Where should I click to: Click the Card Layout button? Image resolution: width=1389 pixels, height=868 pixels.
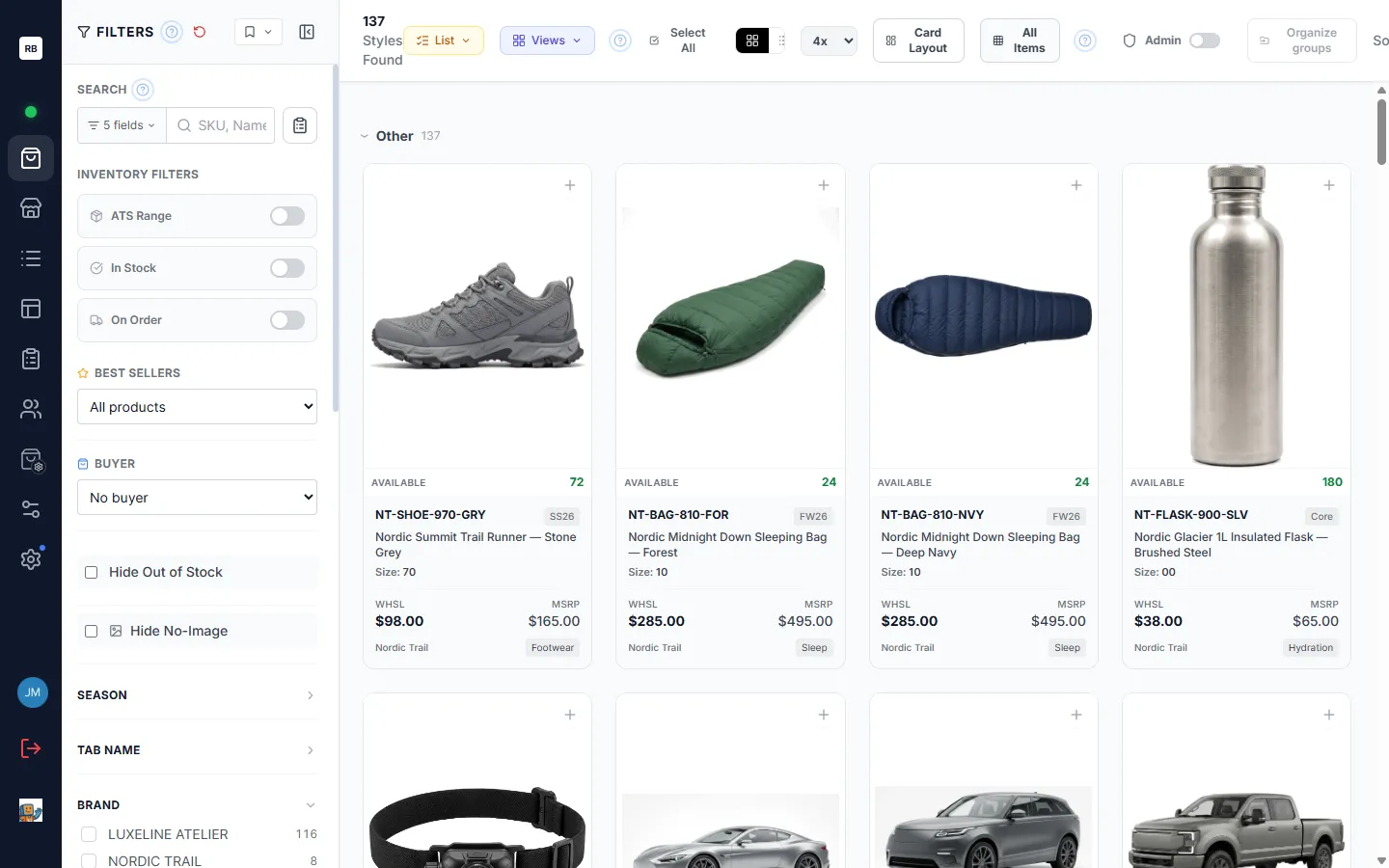point(918,41)
